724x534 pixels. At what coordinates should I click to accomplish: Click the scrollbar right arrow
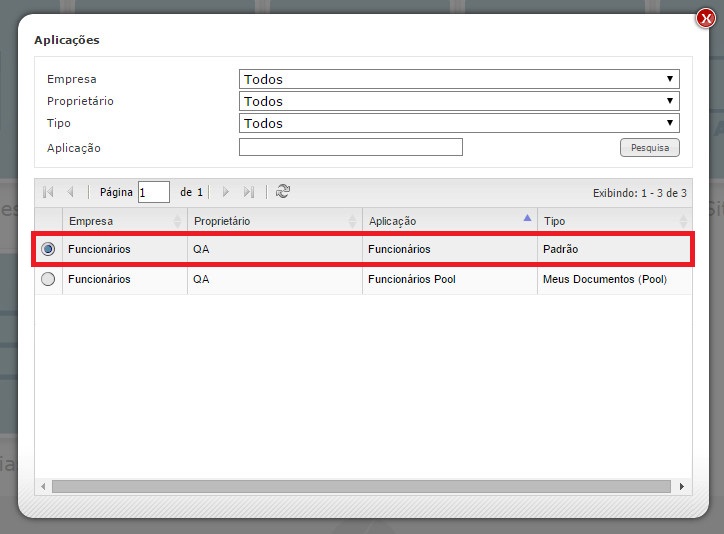pyautogui.click(x=682, y=486)
